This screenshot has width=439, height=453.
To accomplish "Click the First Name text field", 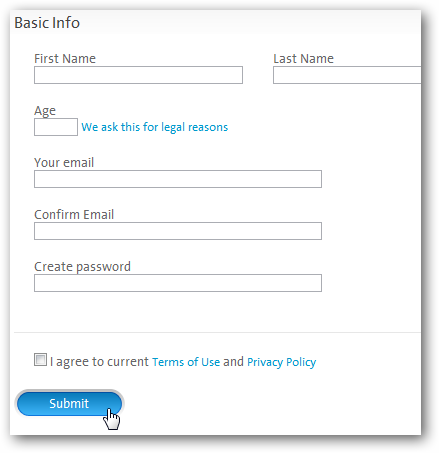I will pyautogui.click(x=138, y=75).
